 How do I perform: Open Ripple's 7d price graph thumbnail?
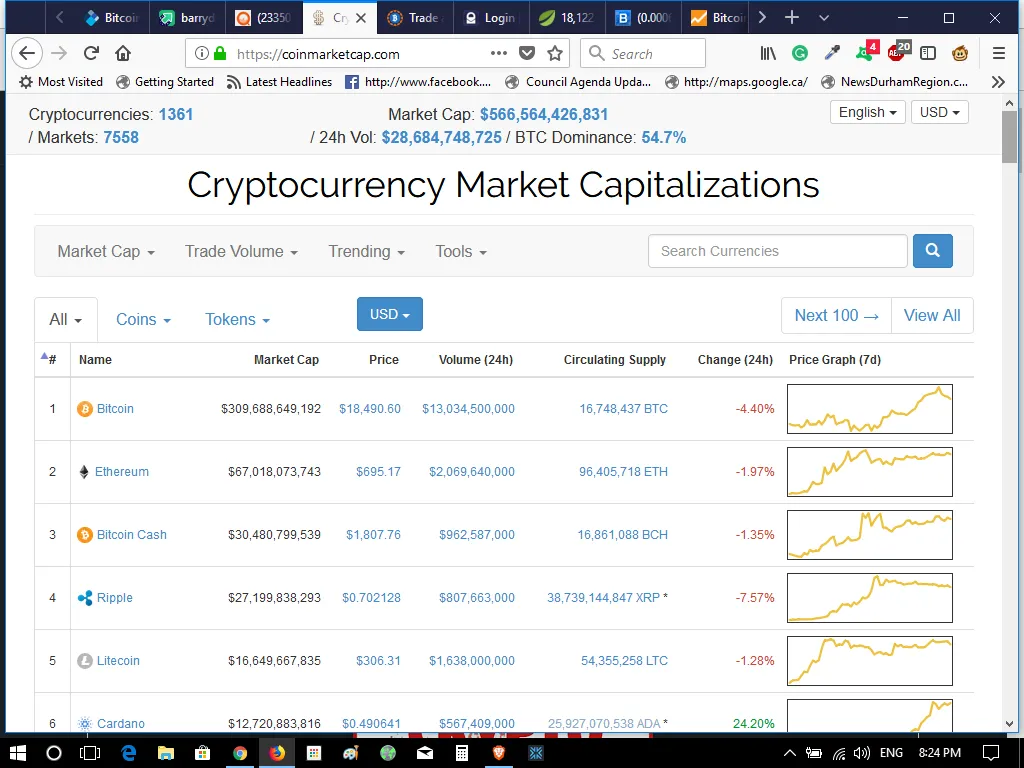pyautogui.click(x=870, y=598)
